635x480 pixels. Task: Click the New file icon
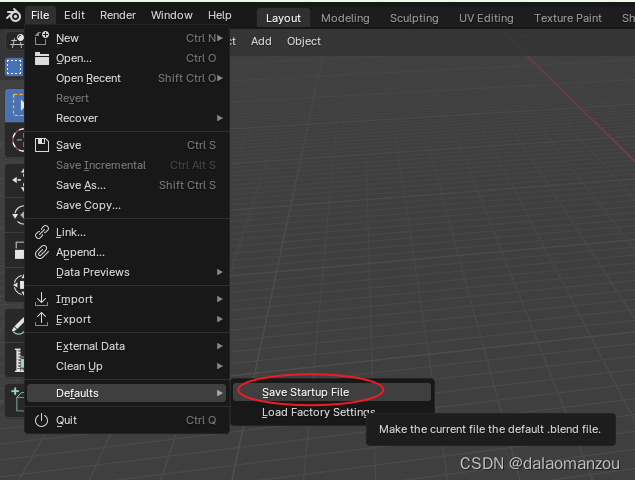click(x=41, y=38)
